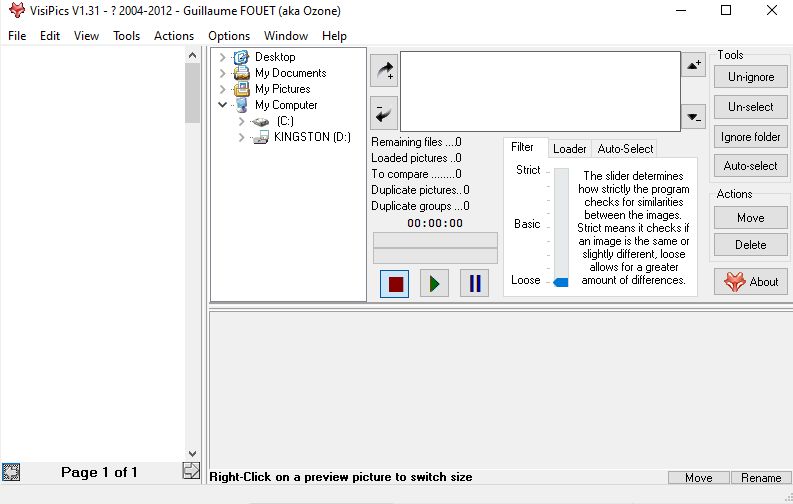The width and height of the screenshot is (793, 504).
Task: Select KINGSTON (D:) label in tree
Action: click(x=312, y=137)
